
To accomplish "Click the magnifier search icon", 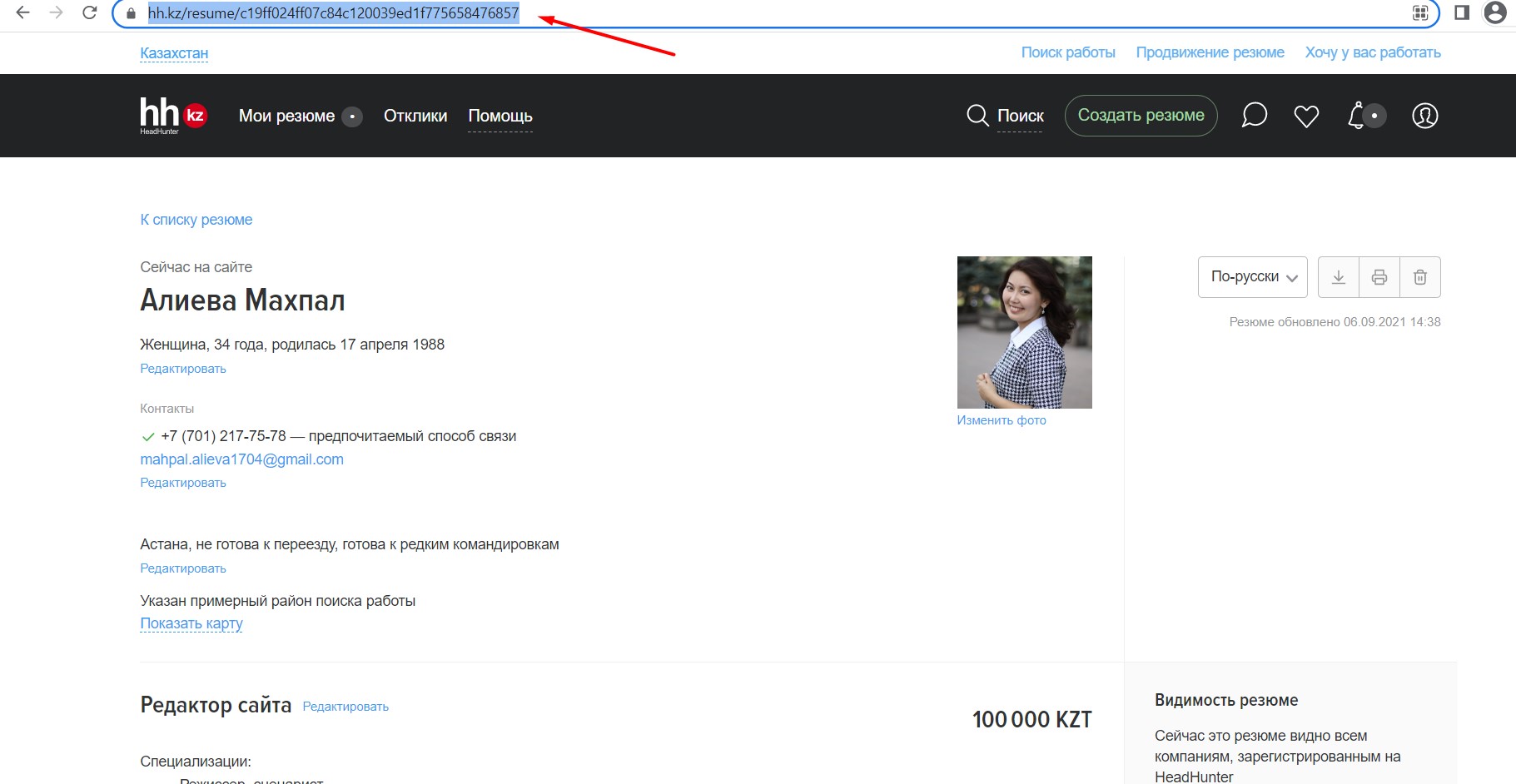I will coord(977,116).
